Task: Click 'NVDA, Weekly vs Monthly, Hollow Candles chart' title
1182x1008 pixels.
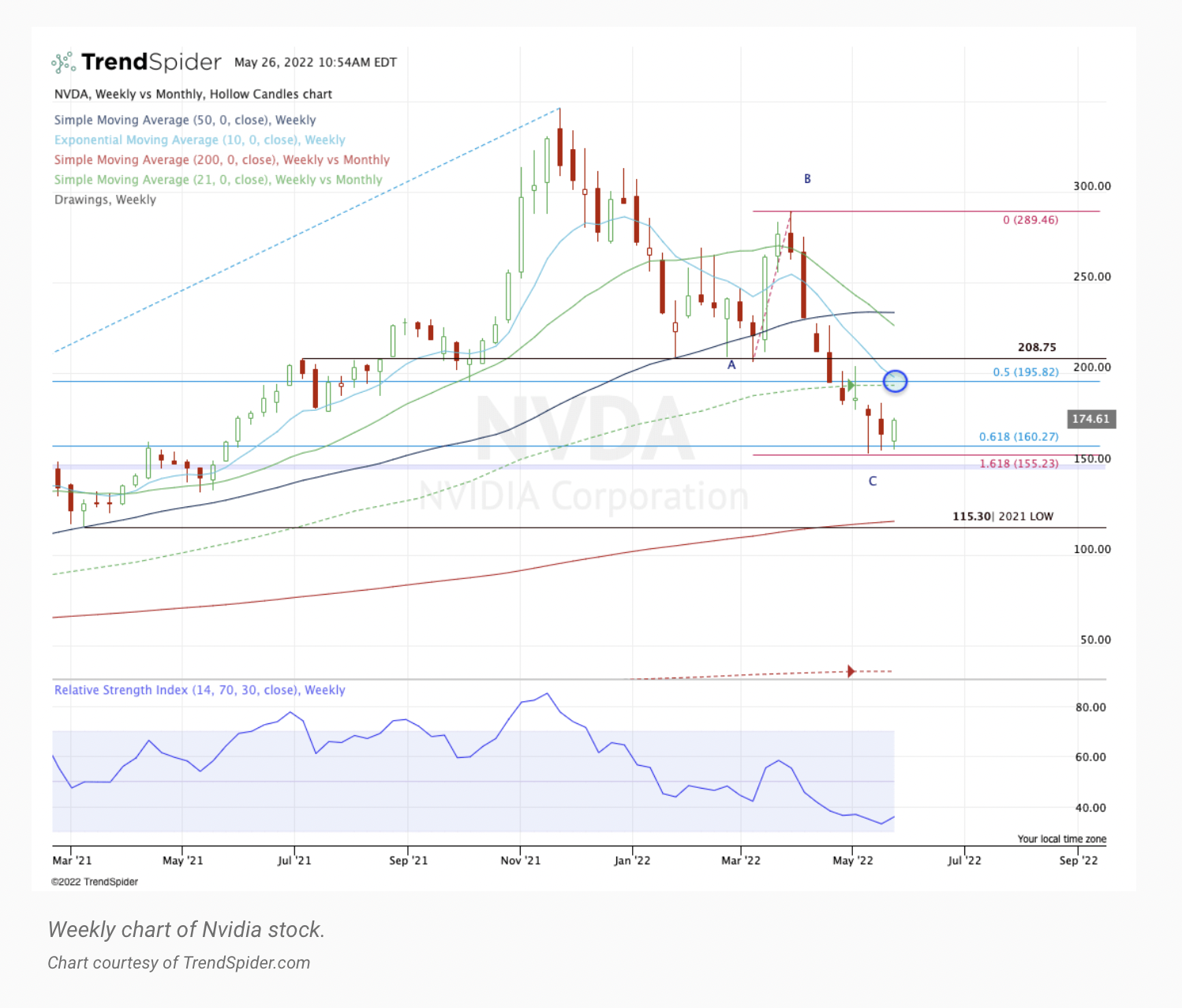Action: click(x=193, y=94)
